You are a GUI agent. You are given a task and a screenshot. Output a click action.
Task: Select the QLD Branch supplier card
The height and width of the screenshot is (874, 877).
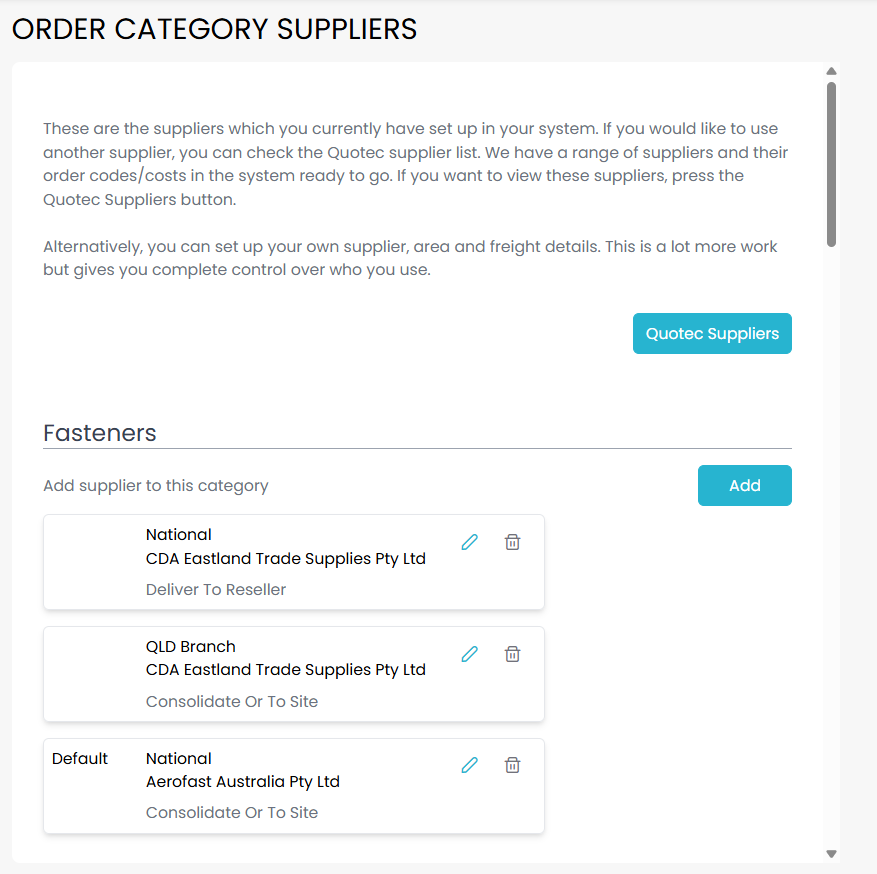pyautogui.click(x=293, y=674)
